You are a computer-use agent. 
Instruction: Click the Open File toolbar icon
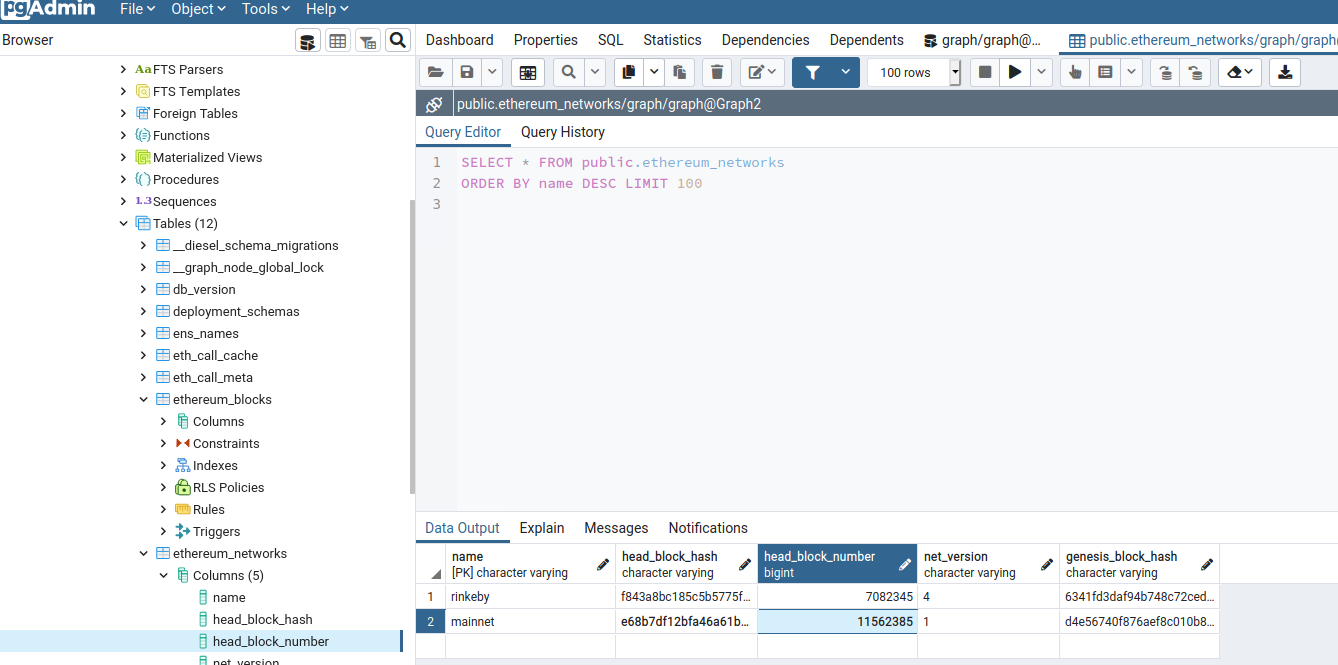point(435,72)
